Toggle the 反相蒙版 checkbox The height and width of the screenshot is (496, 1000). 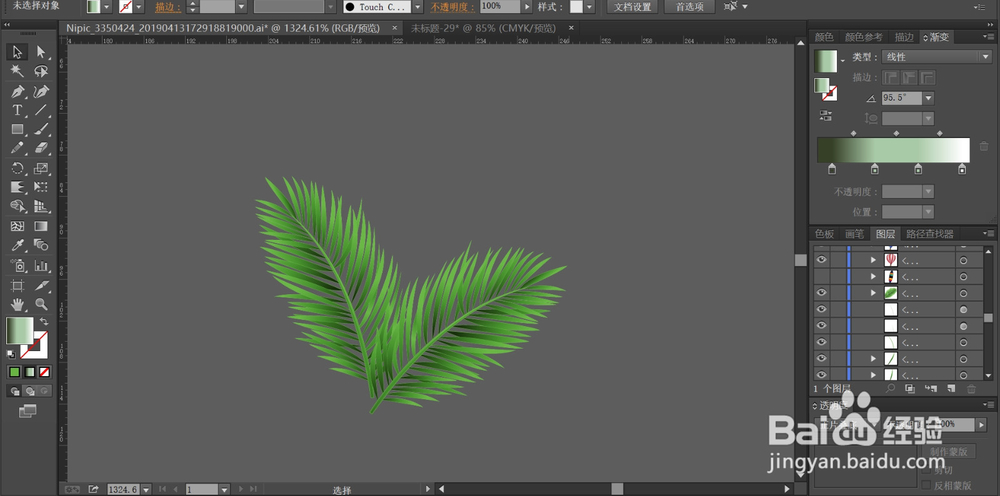click(926, 485)
